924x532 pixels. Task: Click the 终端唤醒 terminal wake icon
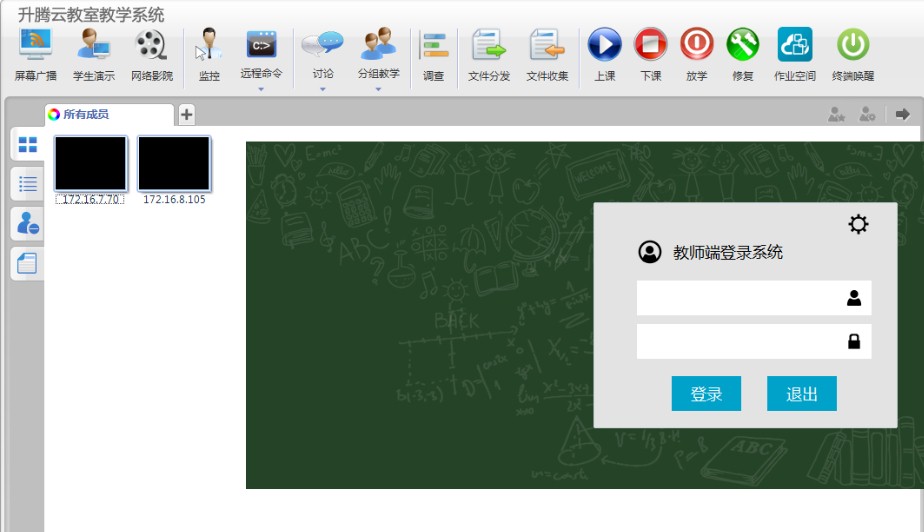[852, 46]
